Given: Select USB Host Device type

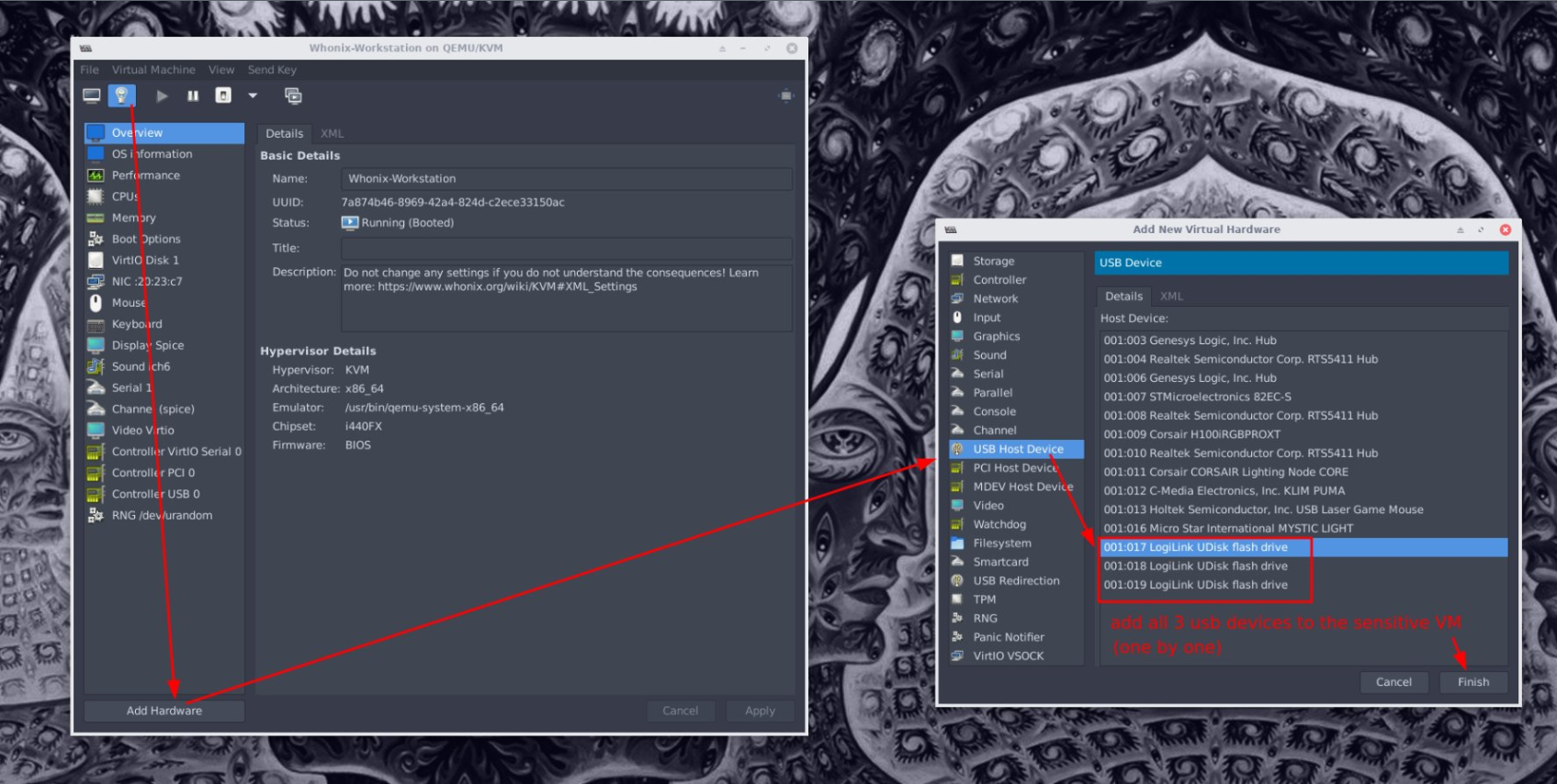Looking at the screenshot, I should point(1016,449).
